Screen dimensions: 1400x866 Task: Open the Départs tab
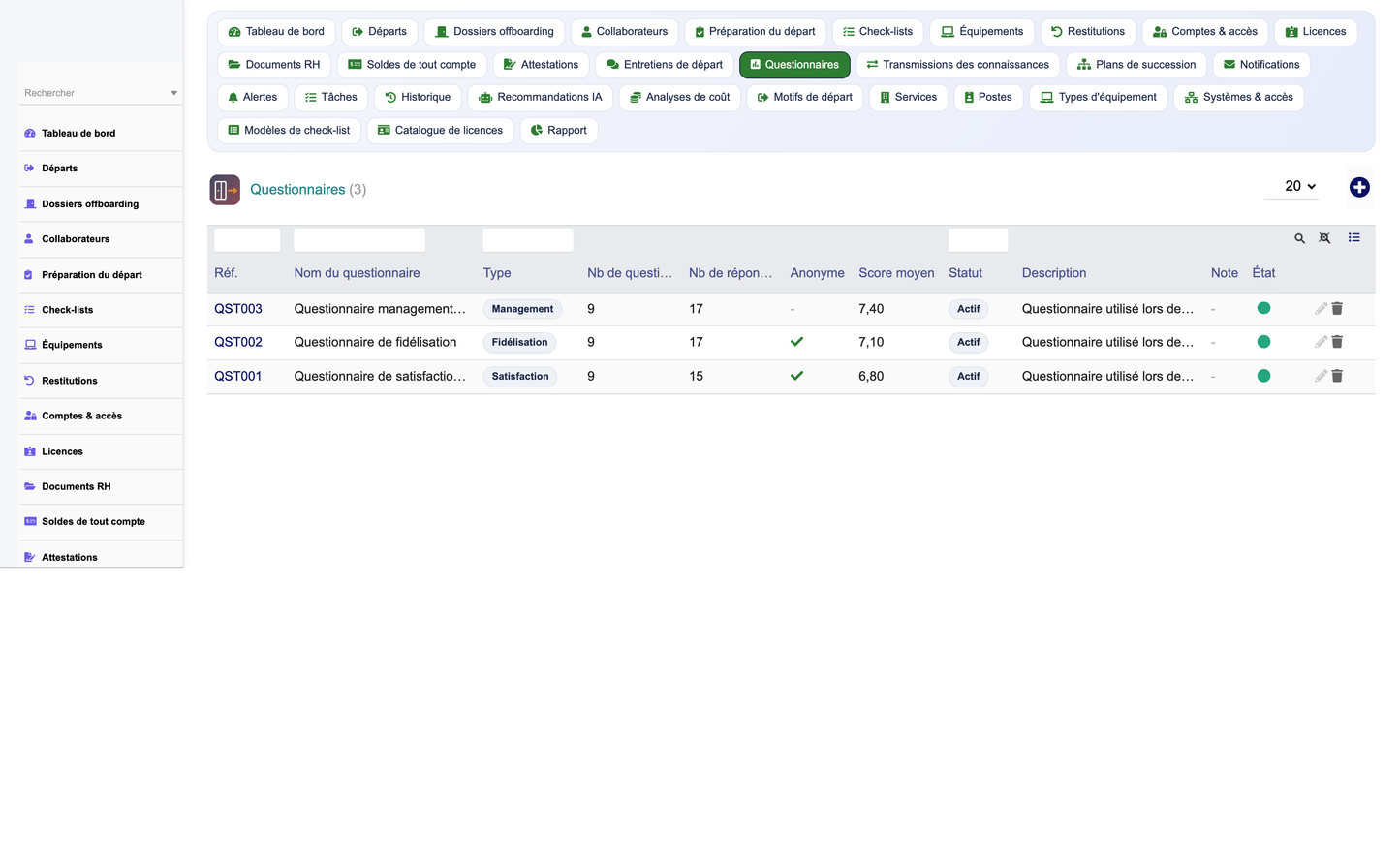(380, 32)
